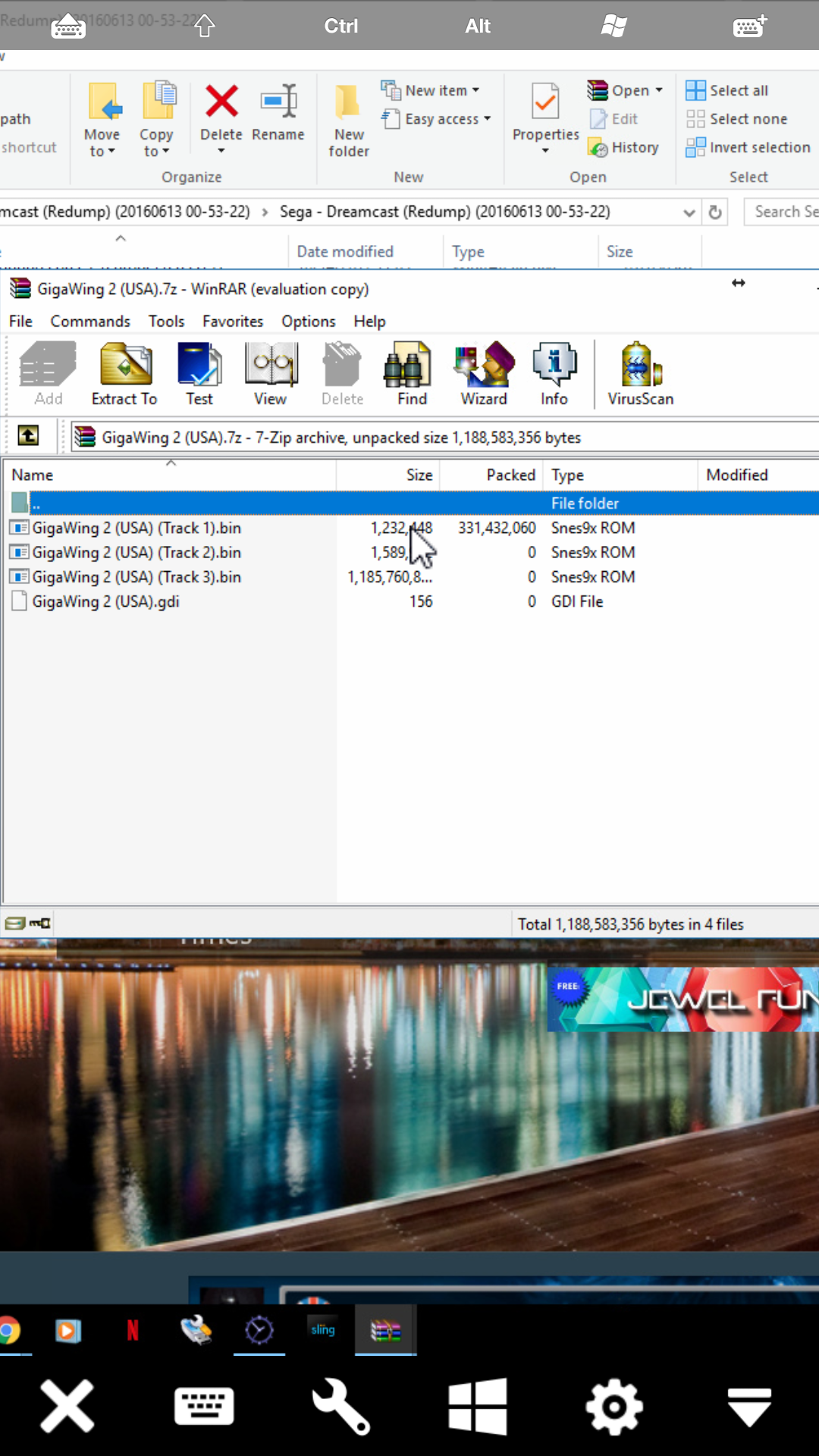Click the Jewel Fun ad banner
Image resolution: width=819 pixels, height=1456 pixels.
point(682,998)
